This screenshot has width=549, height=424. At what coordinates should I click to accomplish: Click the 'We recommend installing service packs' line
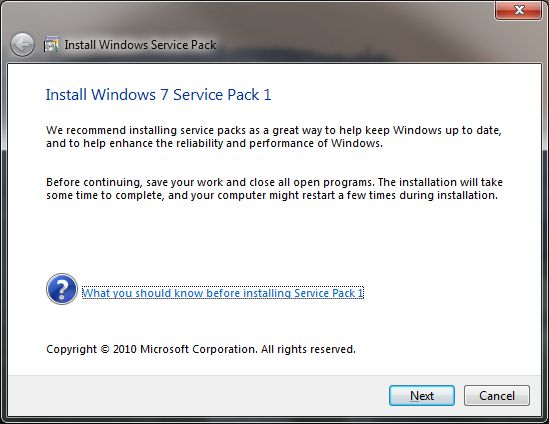[274, 130]
